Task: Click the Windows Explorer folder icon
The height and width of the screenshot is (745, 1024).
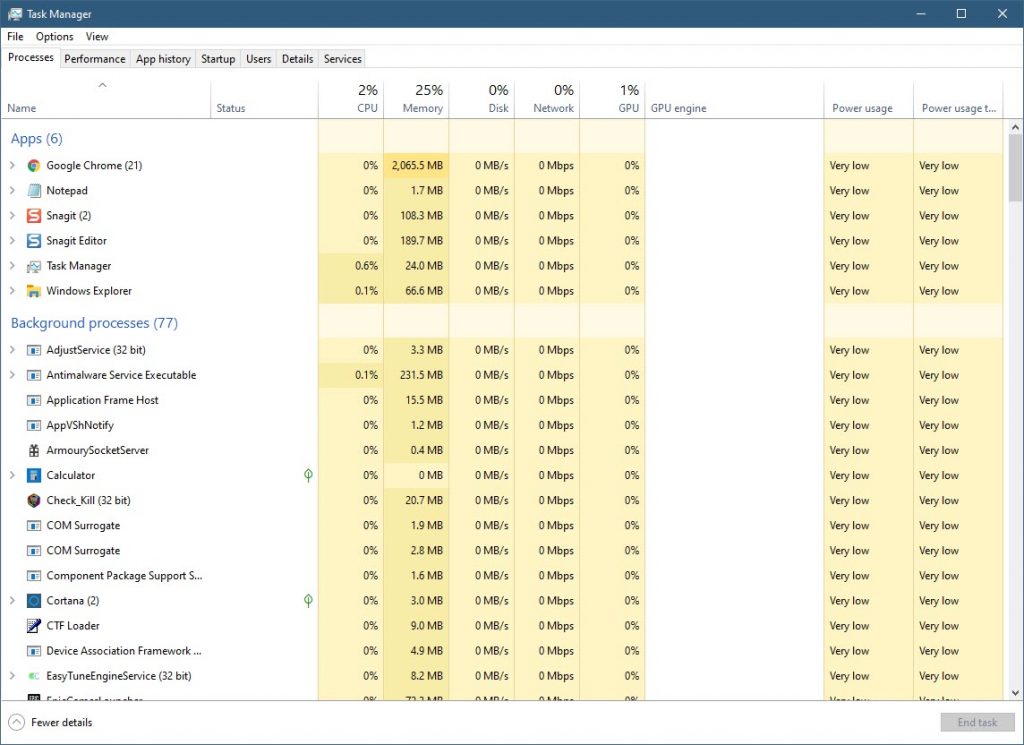Action: coord(34,291)
